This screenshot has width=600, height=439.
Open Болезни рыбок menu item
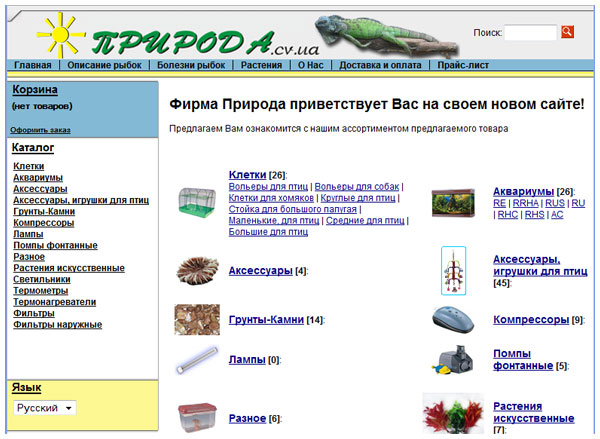pyautogui.click(x=191, y=65)
